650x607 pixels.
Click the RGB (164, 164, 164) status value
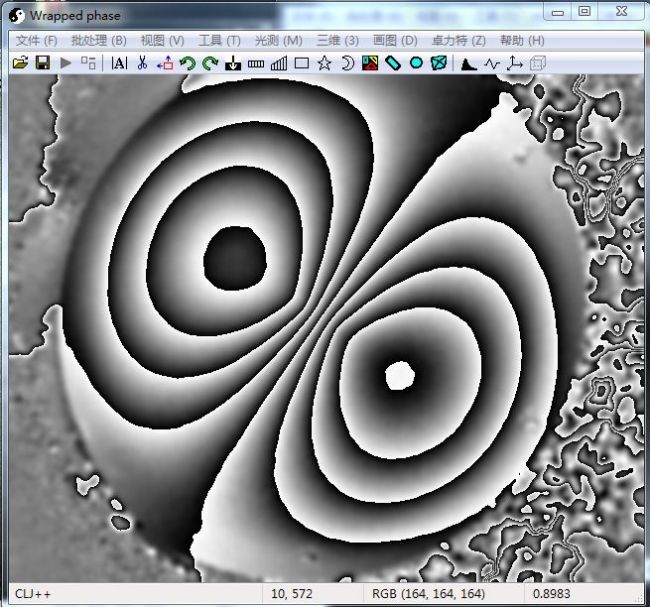click(428, 594)
